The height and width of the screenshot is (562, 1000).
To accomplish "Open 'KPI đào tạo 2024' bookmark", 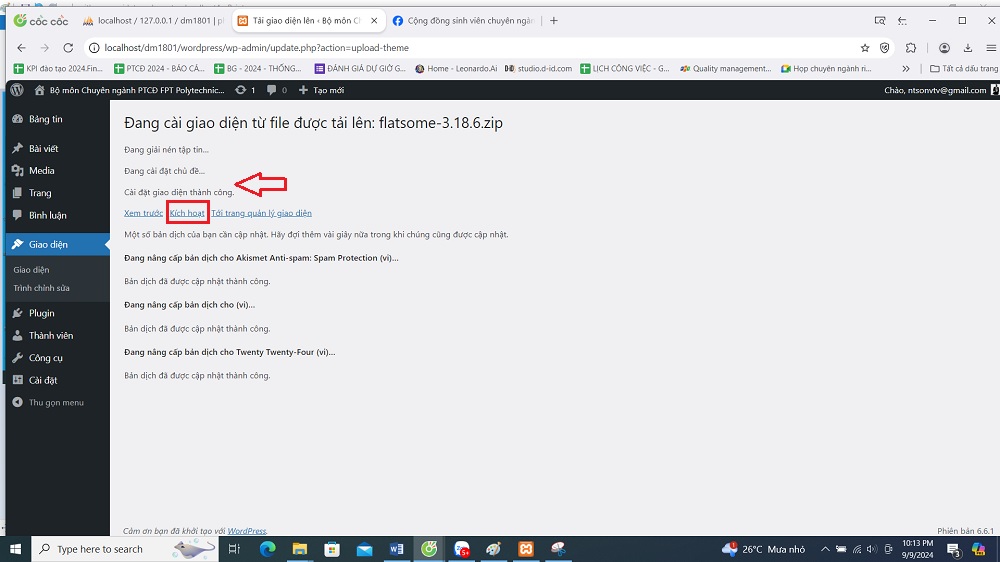I will [x=57, y=68].
